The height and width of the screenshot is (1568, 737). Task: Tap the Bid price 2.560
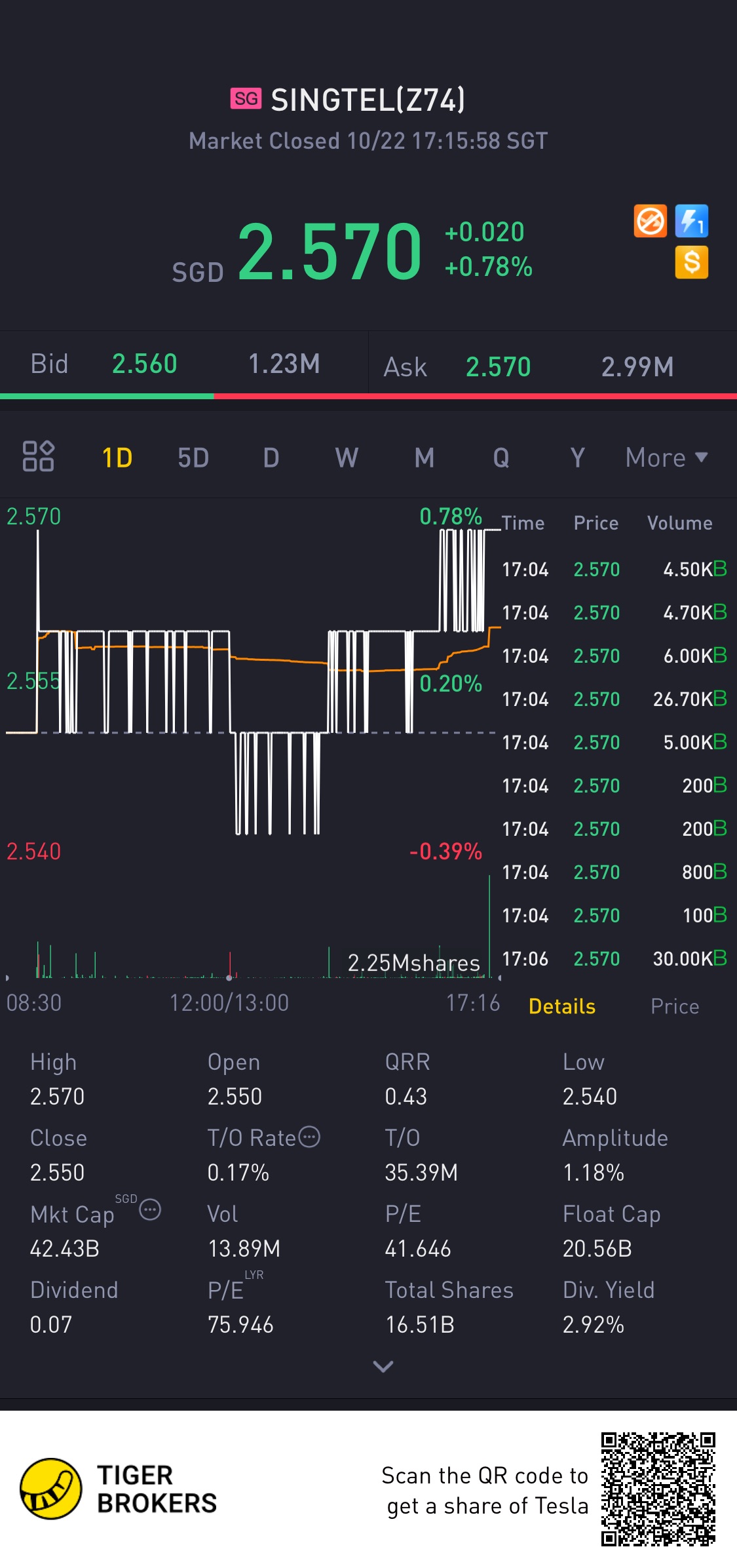(145, 364)
